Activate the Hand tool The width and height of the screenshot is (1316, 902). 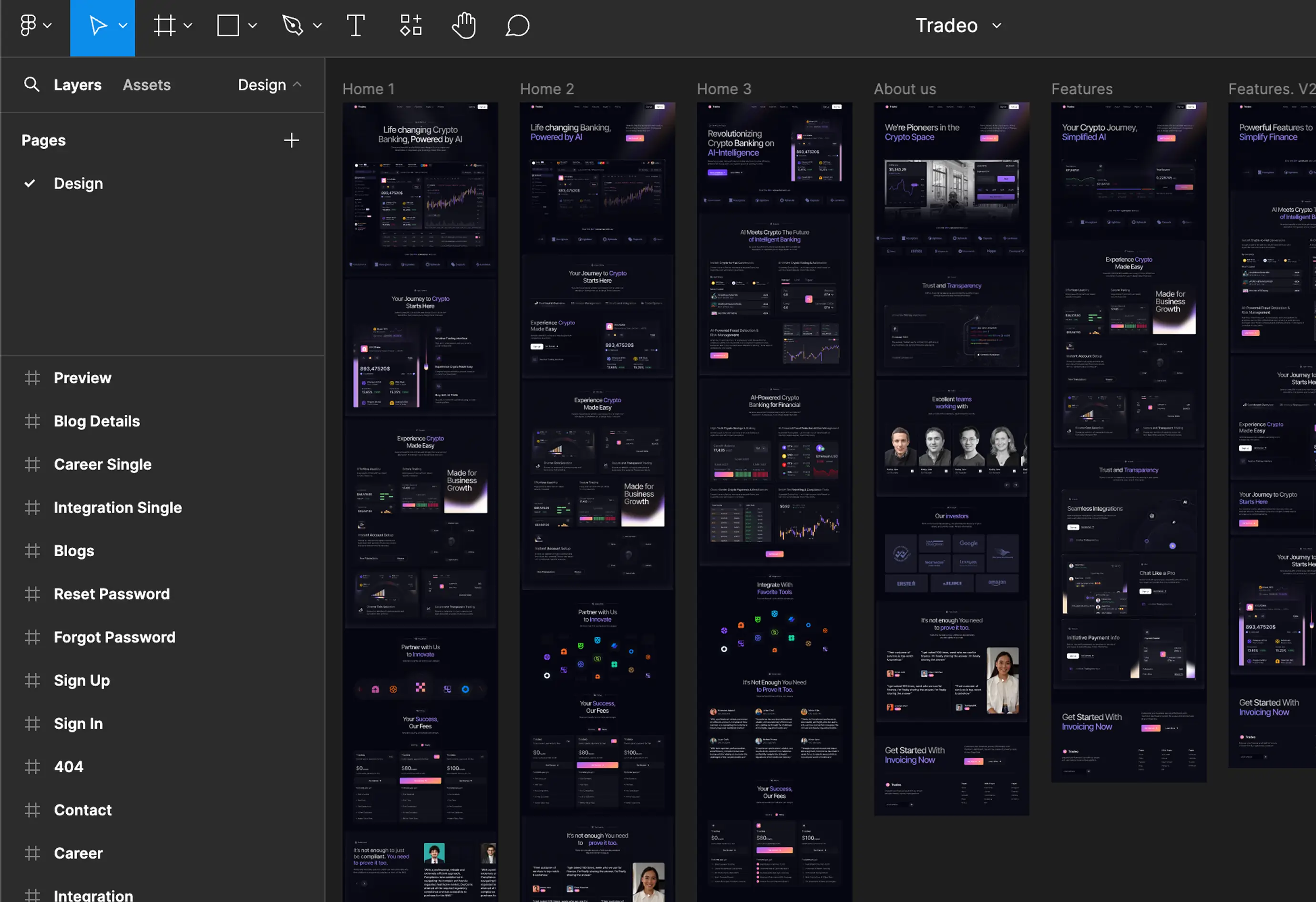click(x=464, y=25)
